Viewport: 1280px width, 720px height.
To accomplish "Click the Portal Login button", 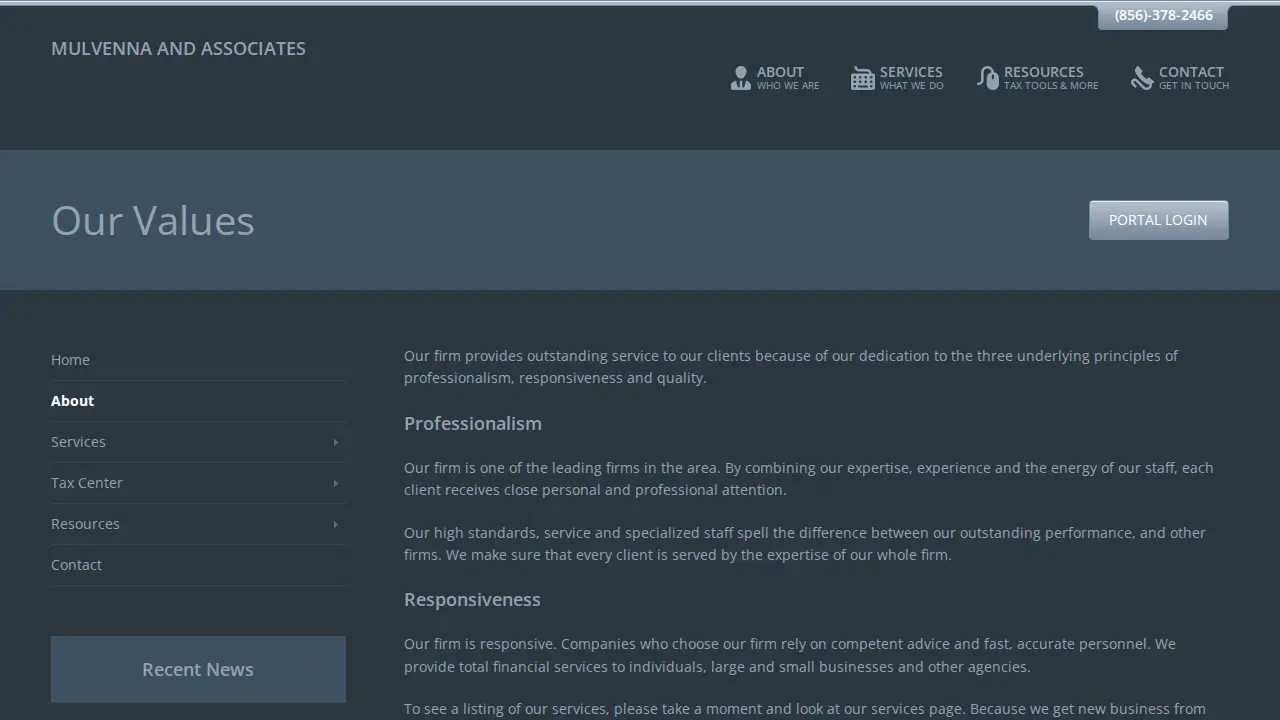I will [1158, 220].
